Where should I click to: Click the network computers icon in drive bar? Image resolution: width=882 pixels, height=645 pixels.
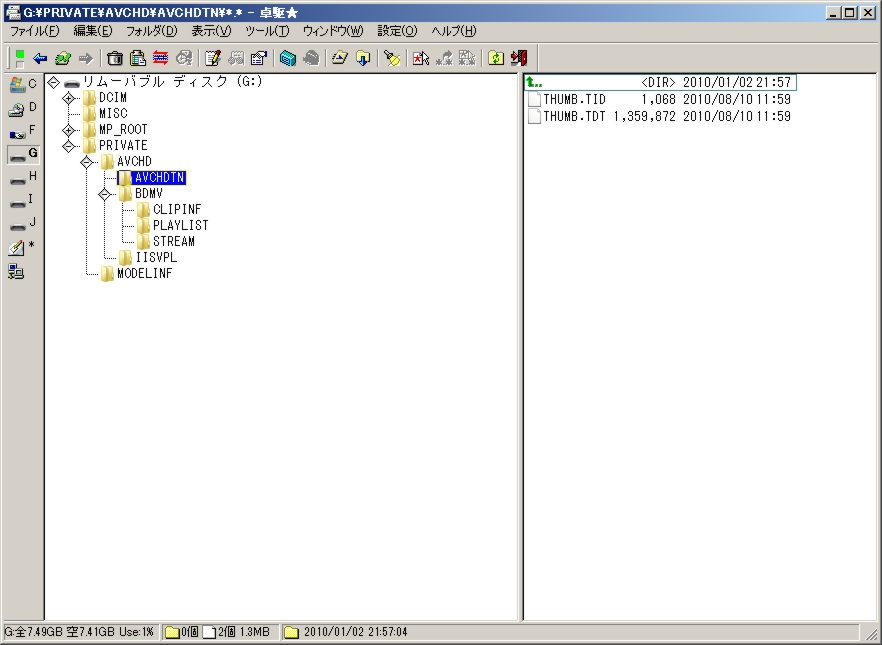click(17, 271)
